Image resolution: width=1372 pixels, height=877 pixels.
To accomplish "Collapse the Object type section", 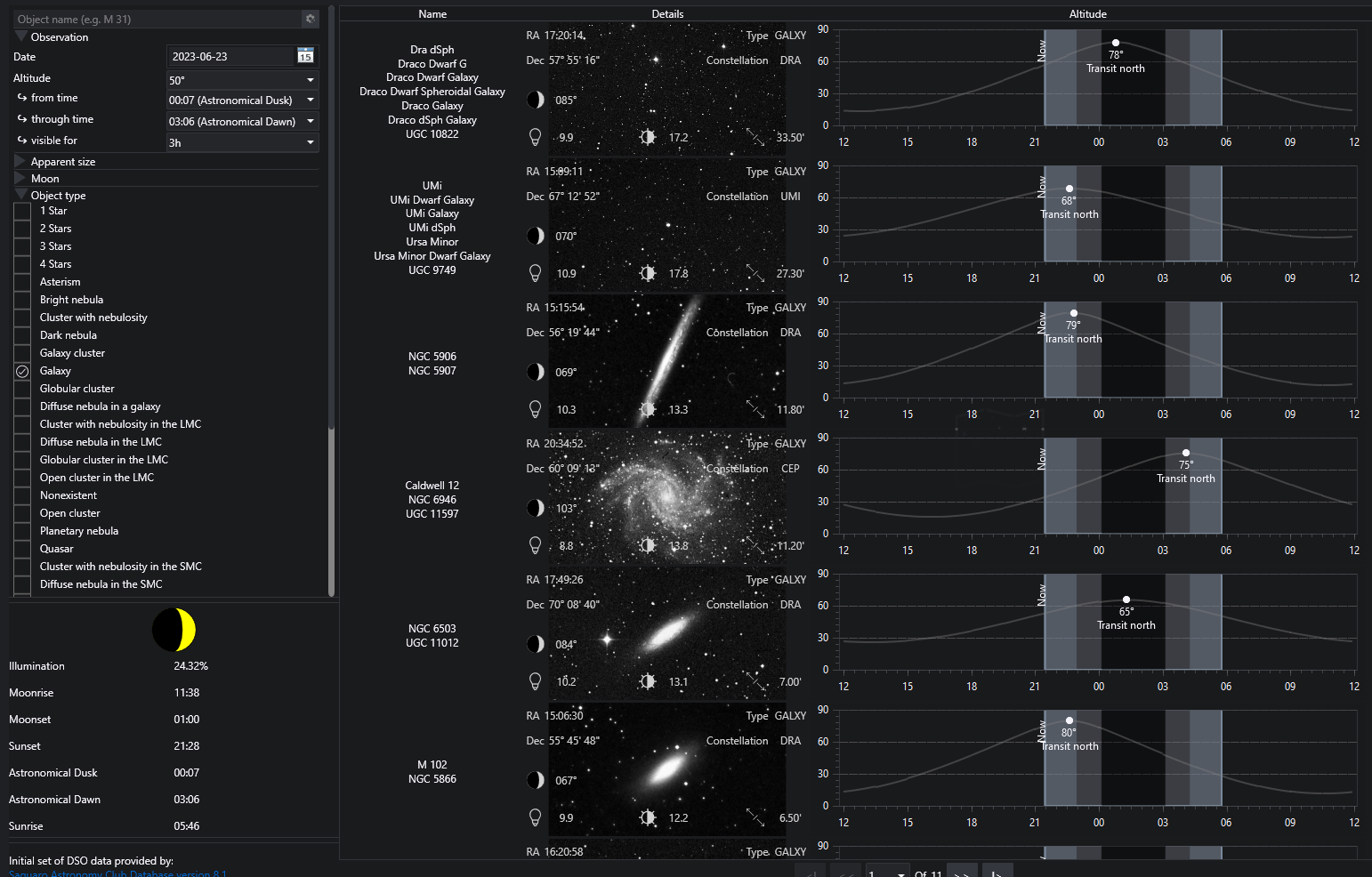I will click(x=20, y=195).
